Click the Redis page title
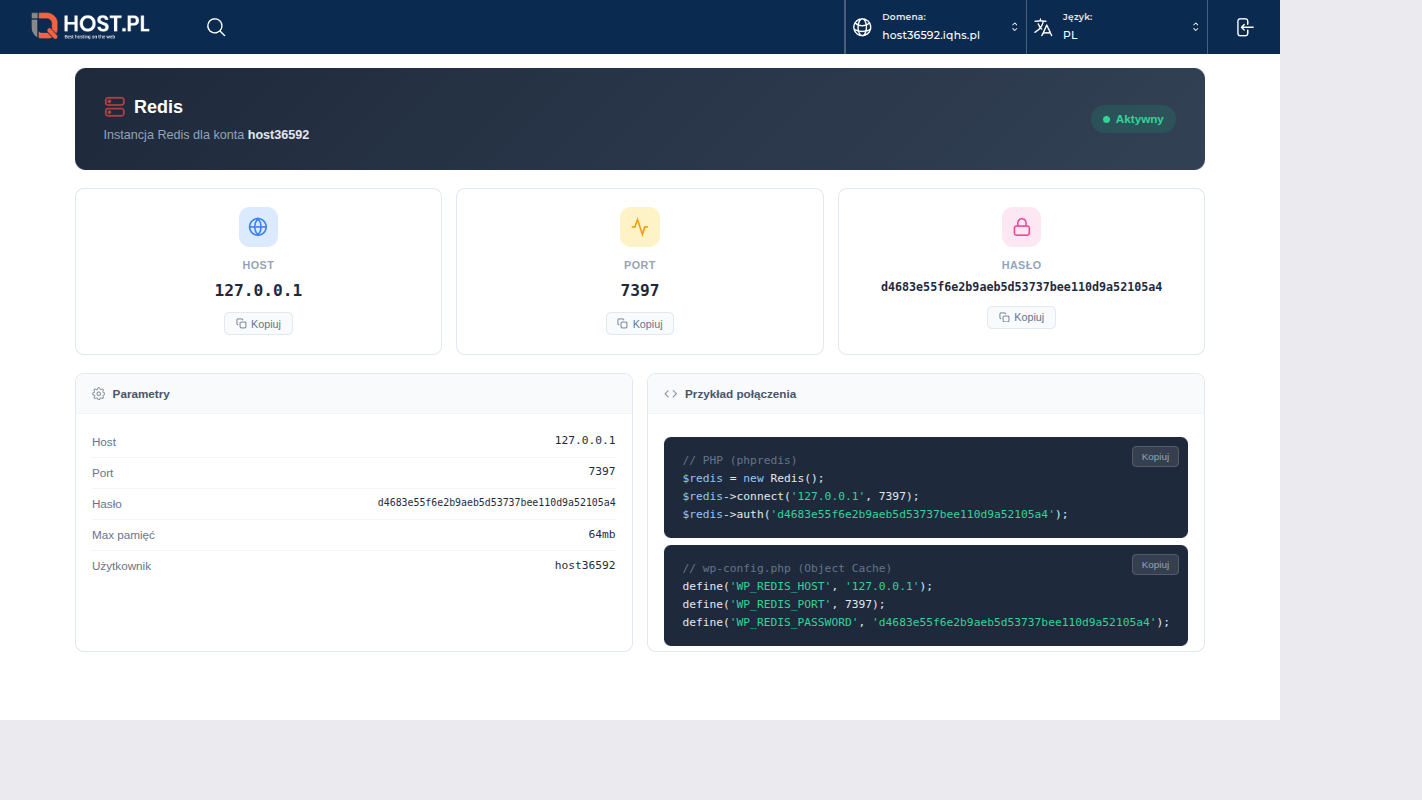The width and height of the screenshot is (1422, 800). coord(158,107)
